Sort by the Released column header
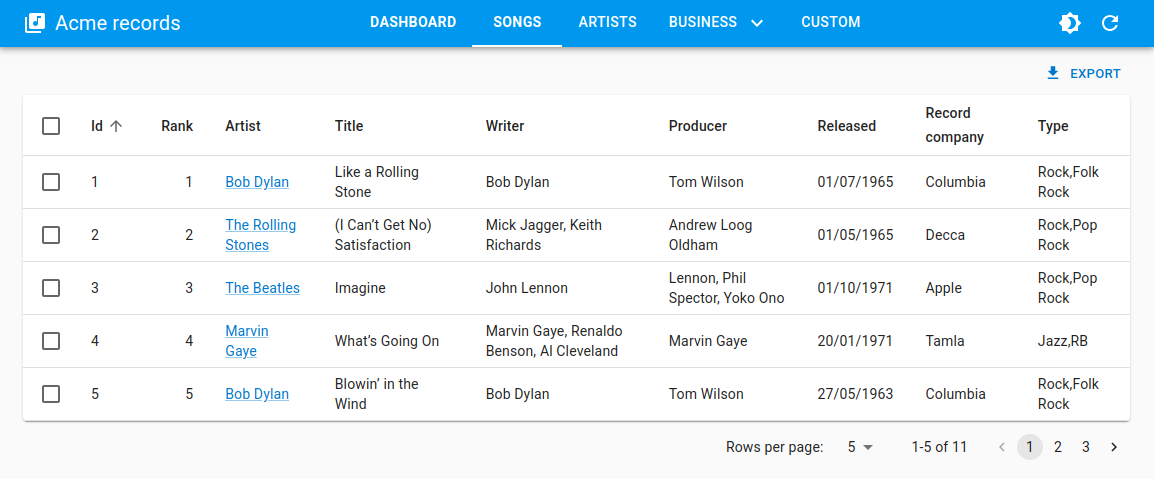The image size is (1154, 479). [846, 126]
